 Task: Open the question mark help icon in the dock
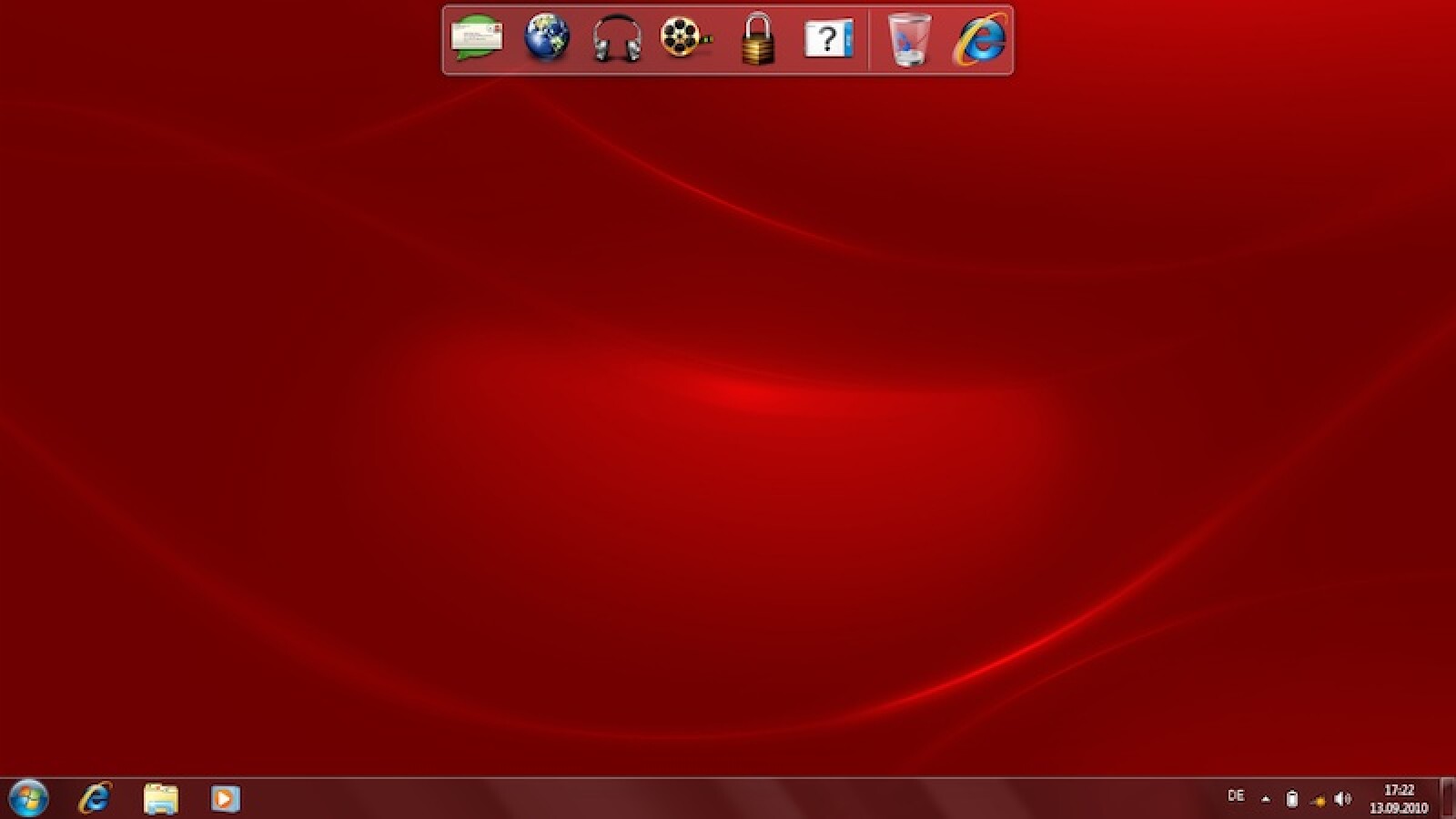pyautogui.click(x=828, y=40)
